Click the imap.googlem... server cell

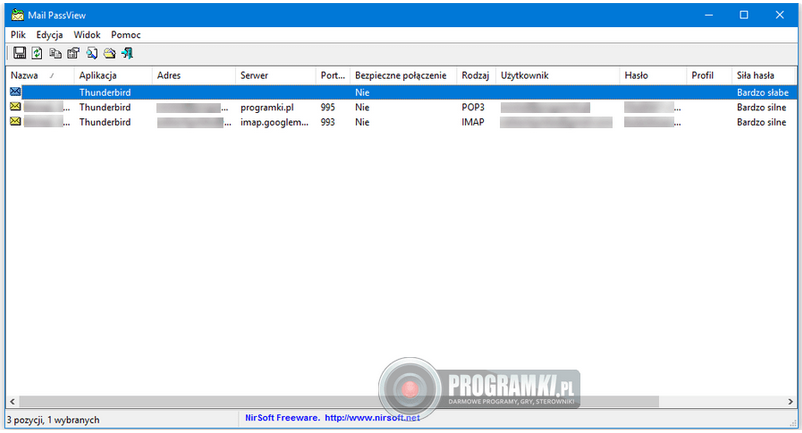[x=275, y=122]
